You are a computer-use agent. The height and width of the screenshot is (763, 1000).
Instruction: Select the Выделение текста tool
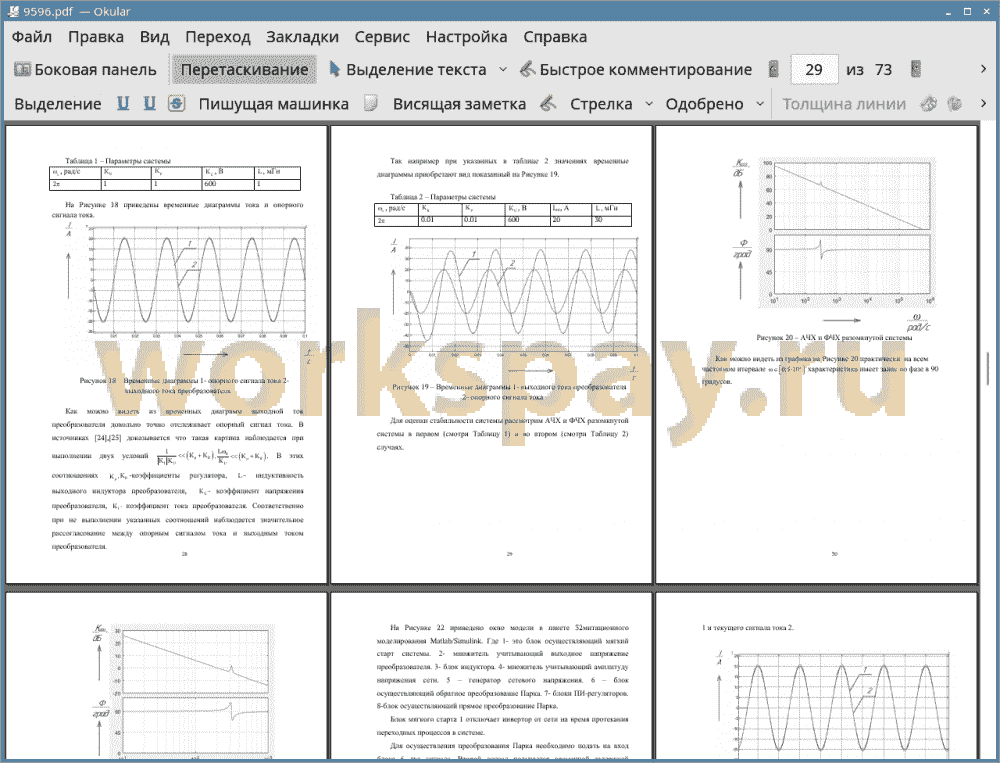point(408,70)
